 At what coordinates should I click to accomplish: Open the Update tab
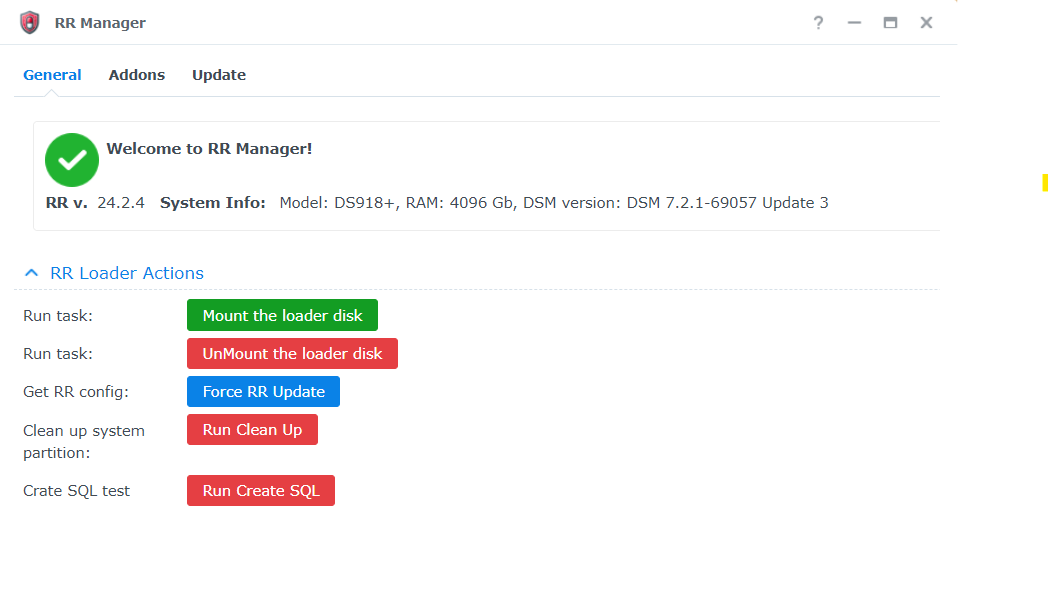pyautogui.click(x=219, y=75)
